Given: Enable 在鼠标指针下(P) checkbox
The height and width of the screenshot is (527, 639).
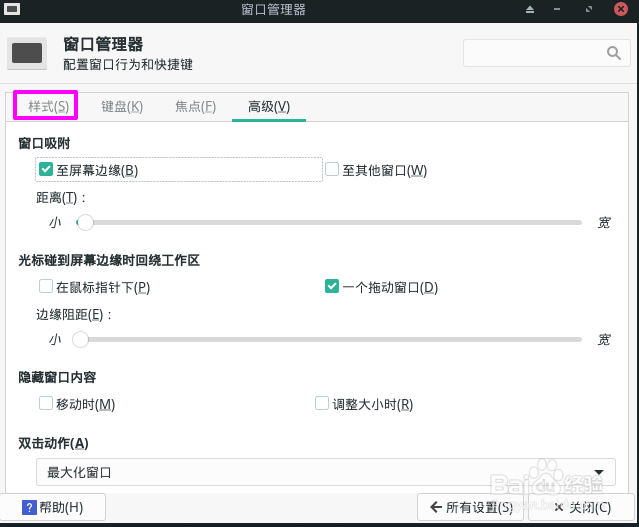Looking at the screenshot, I should pos(46,286).
